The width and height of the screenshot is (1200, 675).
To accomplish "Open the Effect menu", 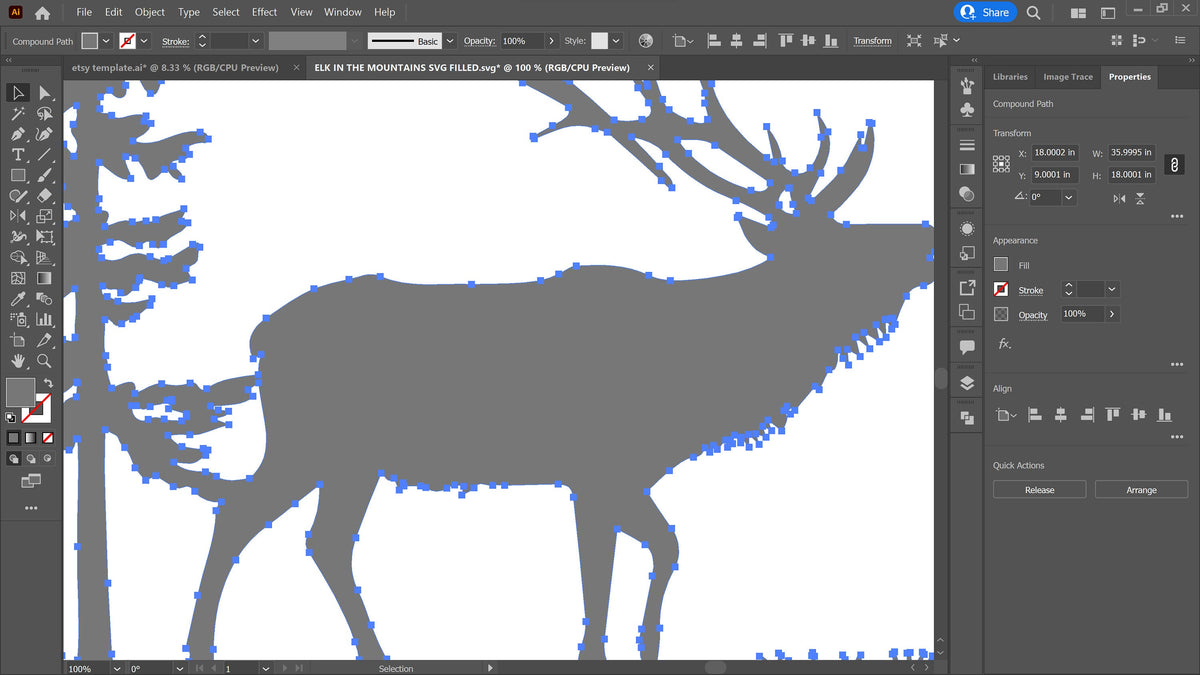I will (x=265, y=12).
